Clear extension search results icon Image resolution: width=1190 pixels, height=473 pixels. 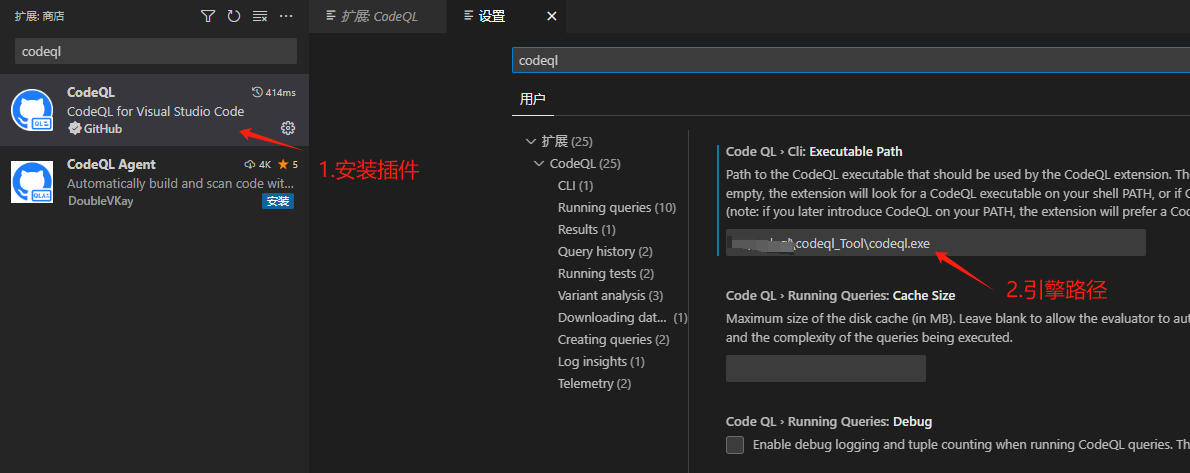click(260, 16)
